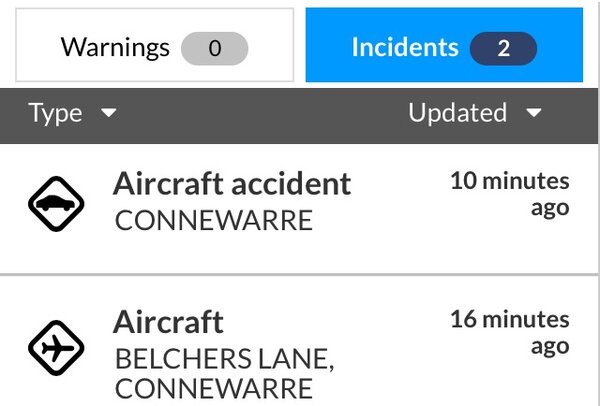The width and height of the screenshot is (600, 406).
Task: Click the airplane diamond icon
Action: (55, 346)
